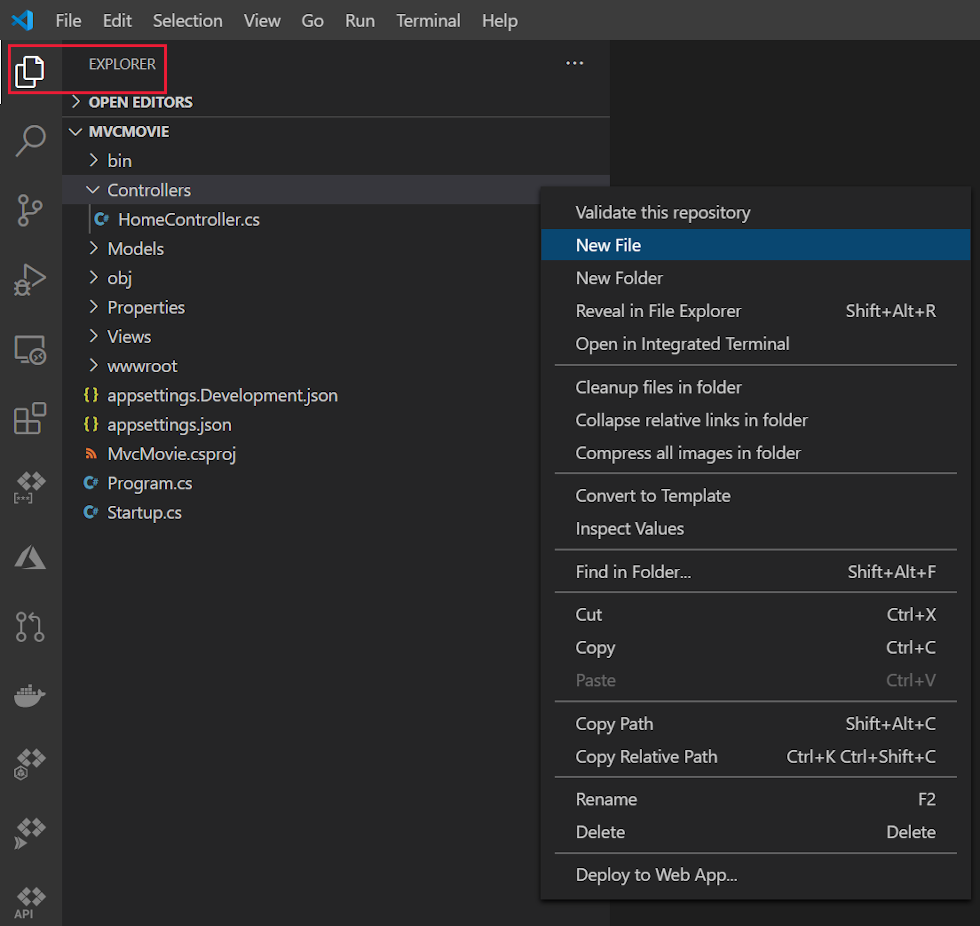The image size is (980, 926).
Task: Open the Run and Debug view
Action: click(x=30, y=280)
